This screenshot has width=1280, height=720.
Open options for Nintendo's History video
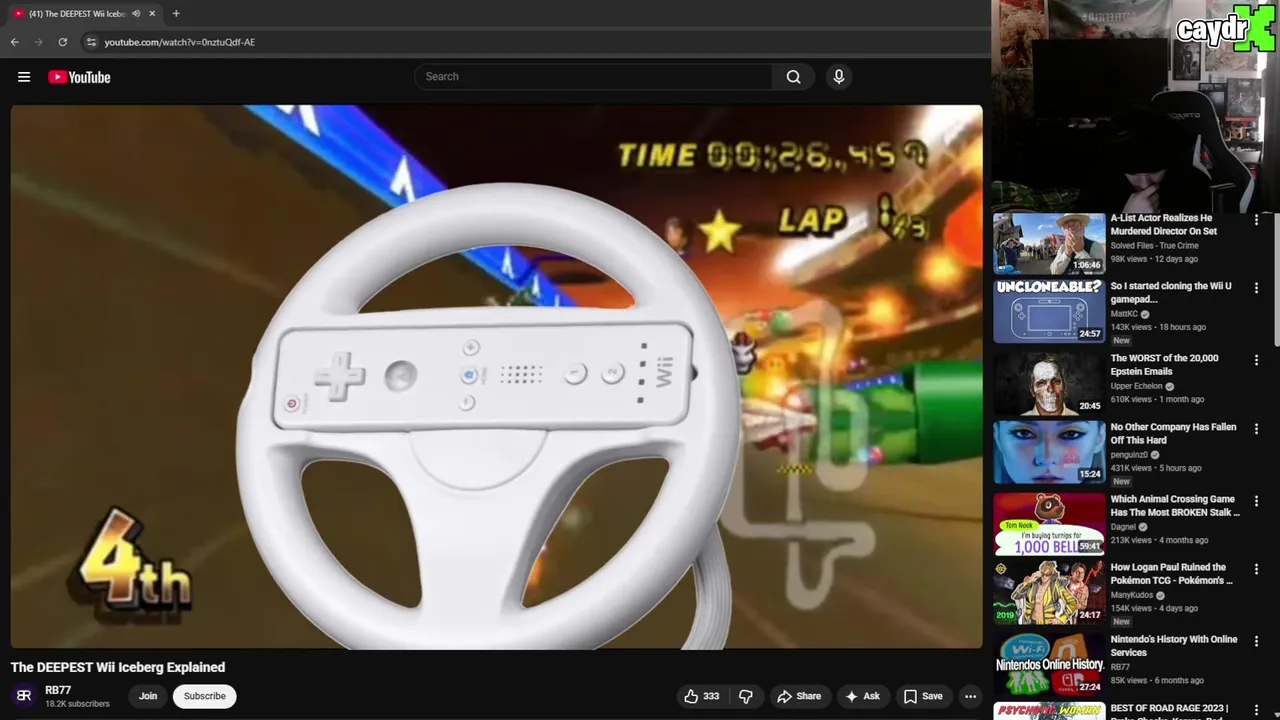click(1256, 640)
